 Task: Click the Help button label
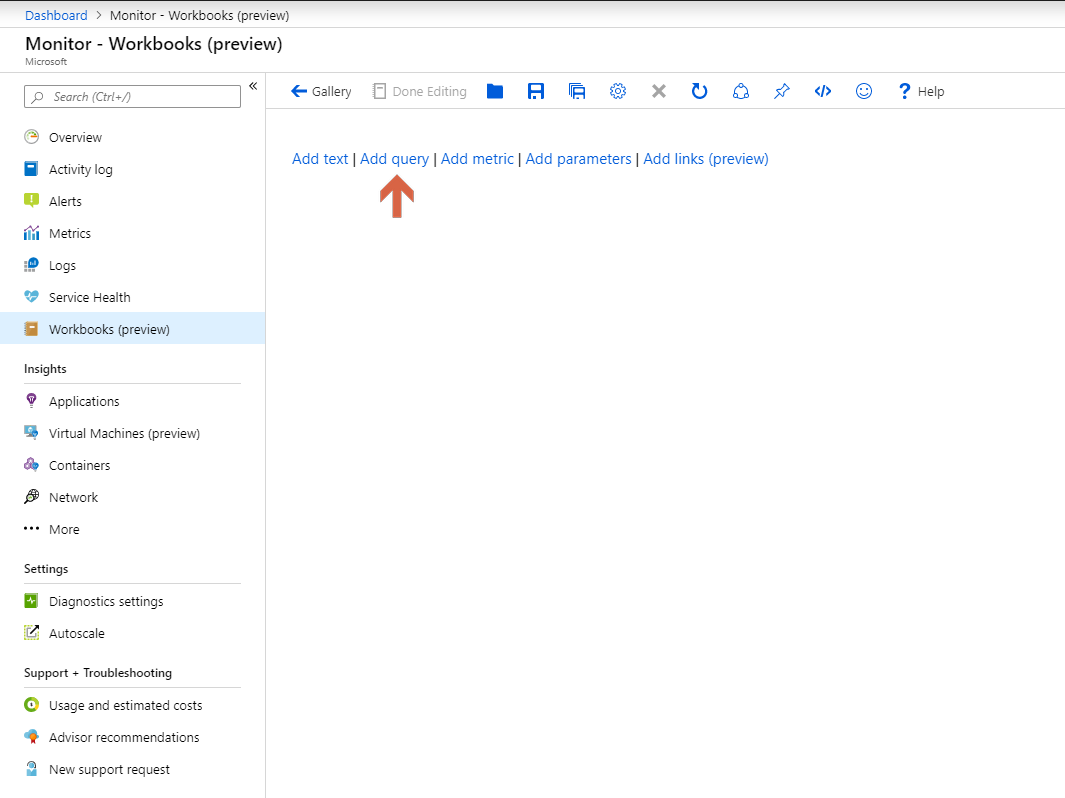(931, 92)
